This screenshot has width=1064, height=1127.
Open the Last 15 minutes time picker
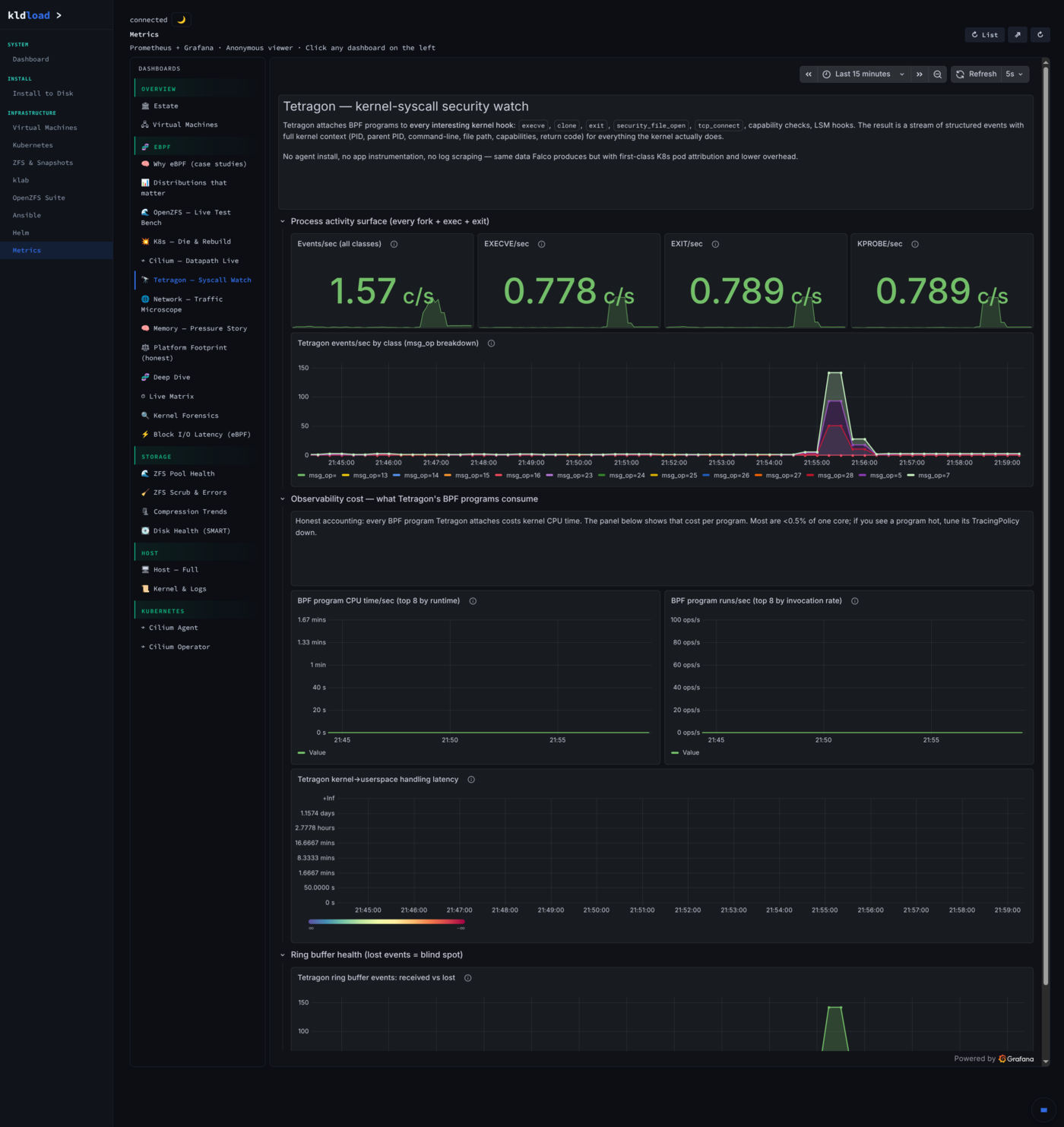863,74
